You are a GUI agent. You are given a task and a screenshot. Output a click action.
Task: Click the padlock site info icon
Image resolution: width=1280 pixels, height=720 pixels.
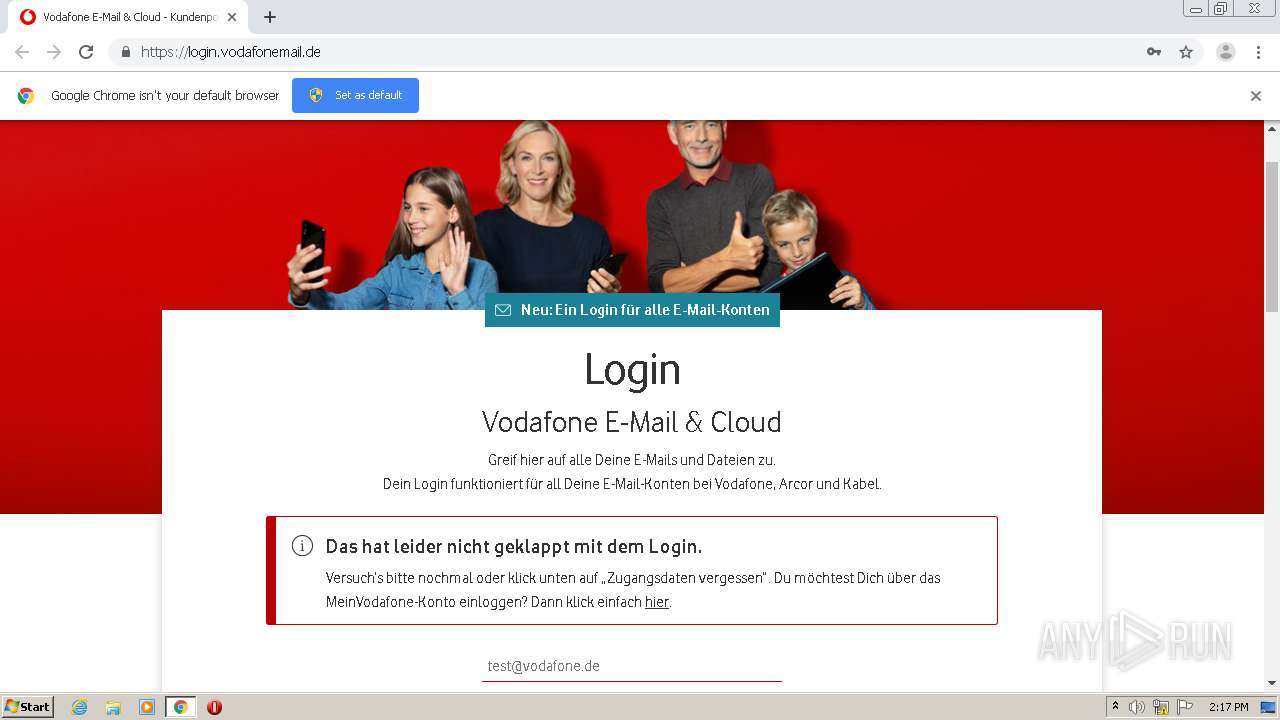(x=125, y=52)
